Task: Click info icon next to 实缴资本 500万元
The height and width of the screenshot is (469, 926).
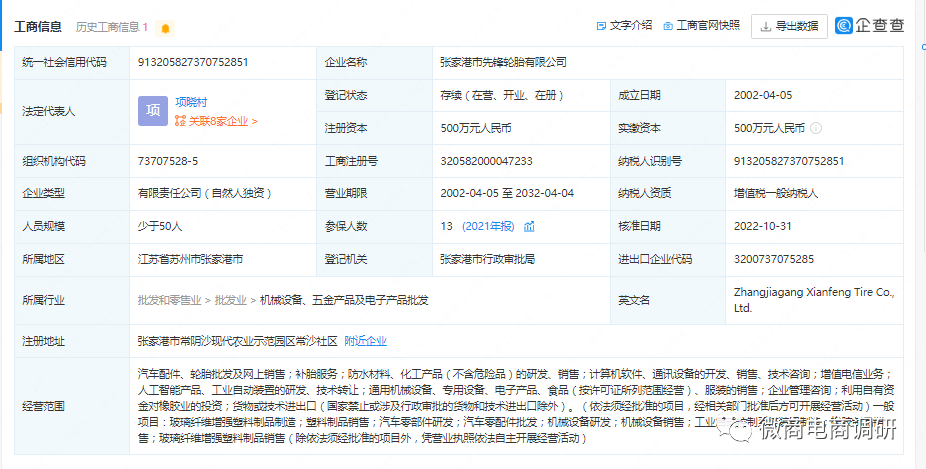Action: coord(816,128)
